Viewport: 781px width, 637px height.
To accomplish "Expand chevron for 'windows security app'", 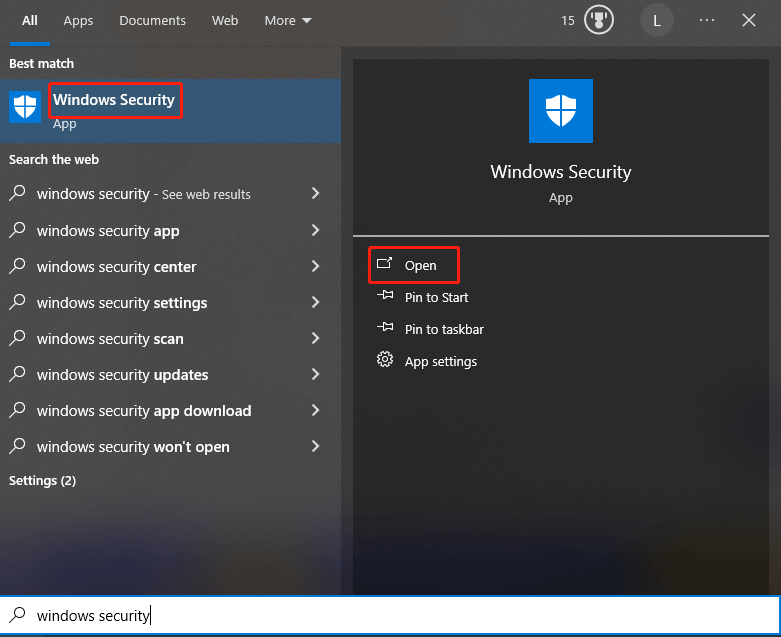I will pos(315,230).
